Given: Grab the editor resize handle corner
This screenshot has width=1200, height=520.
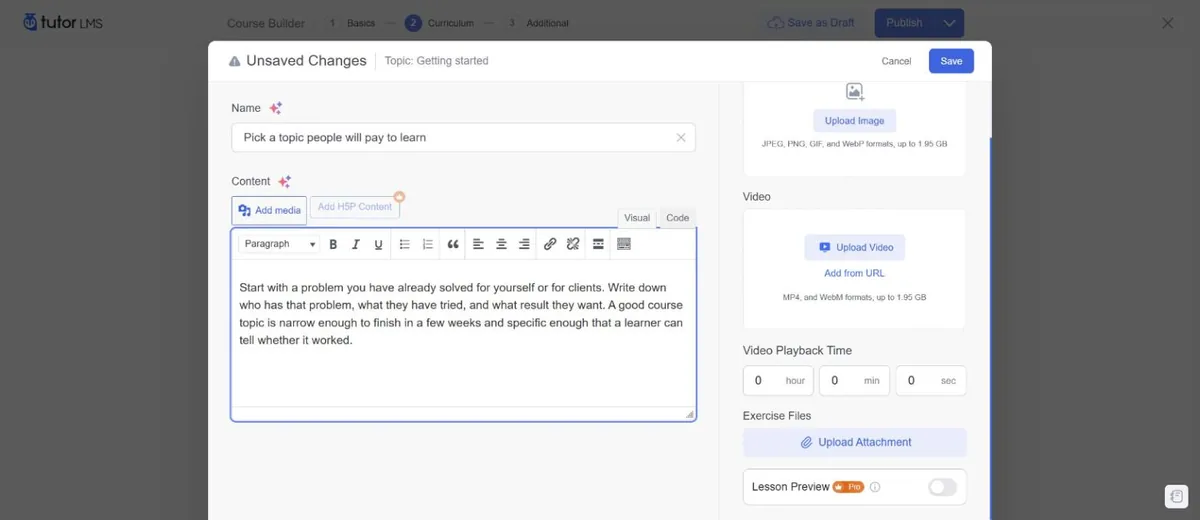Looking at the screenshot, I should pos(689,414).
